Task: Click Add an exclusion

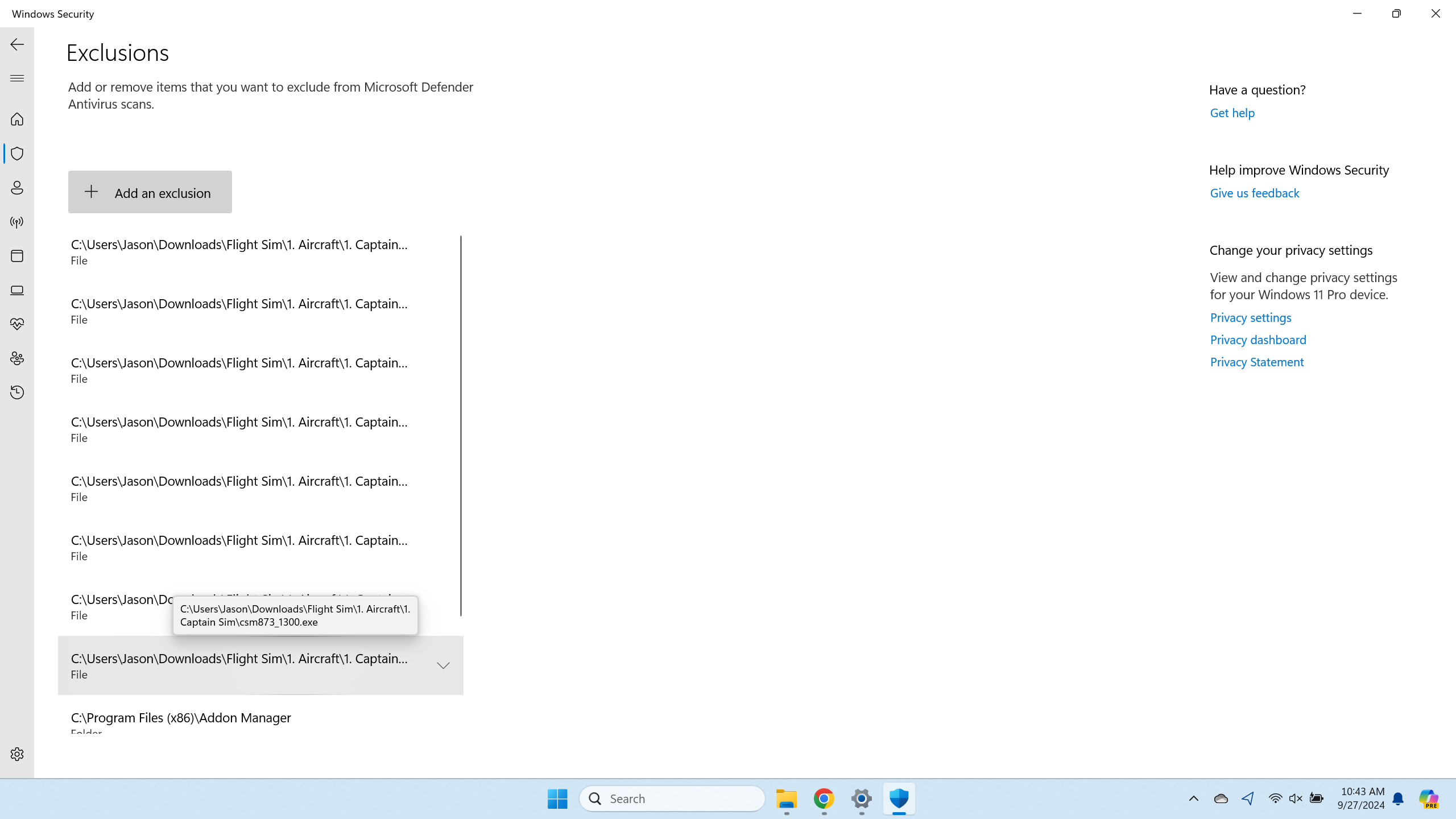Action: 150,192
